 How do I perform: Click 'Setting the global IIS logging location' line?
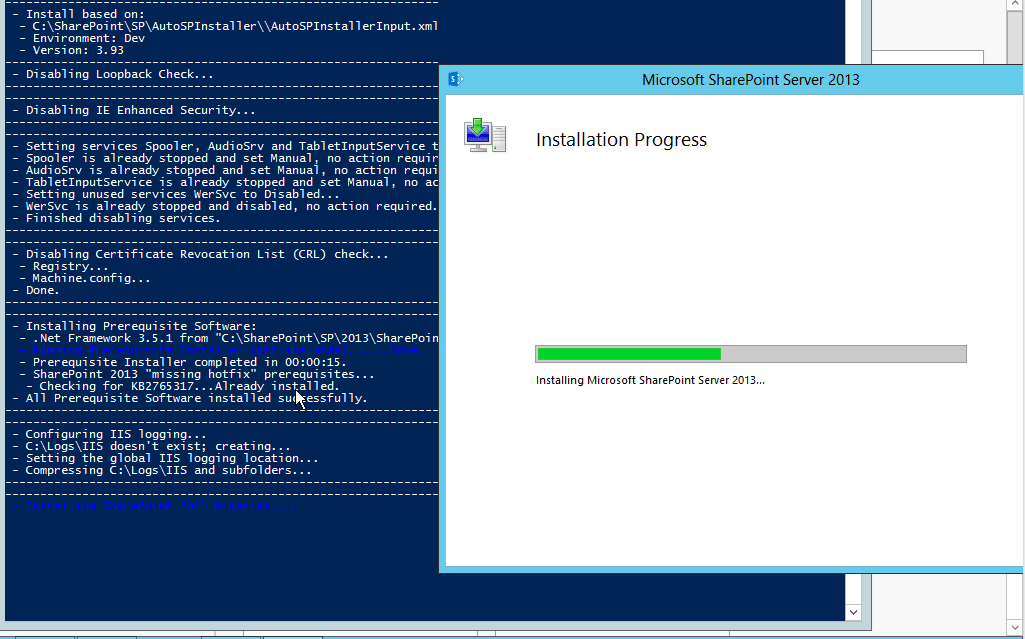166,458
